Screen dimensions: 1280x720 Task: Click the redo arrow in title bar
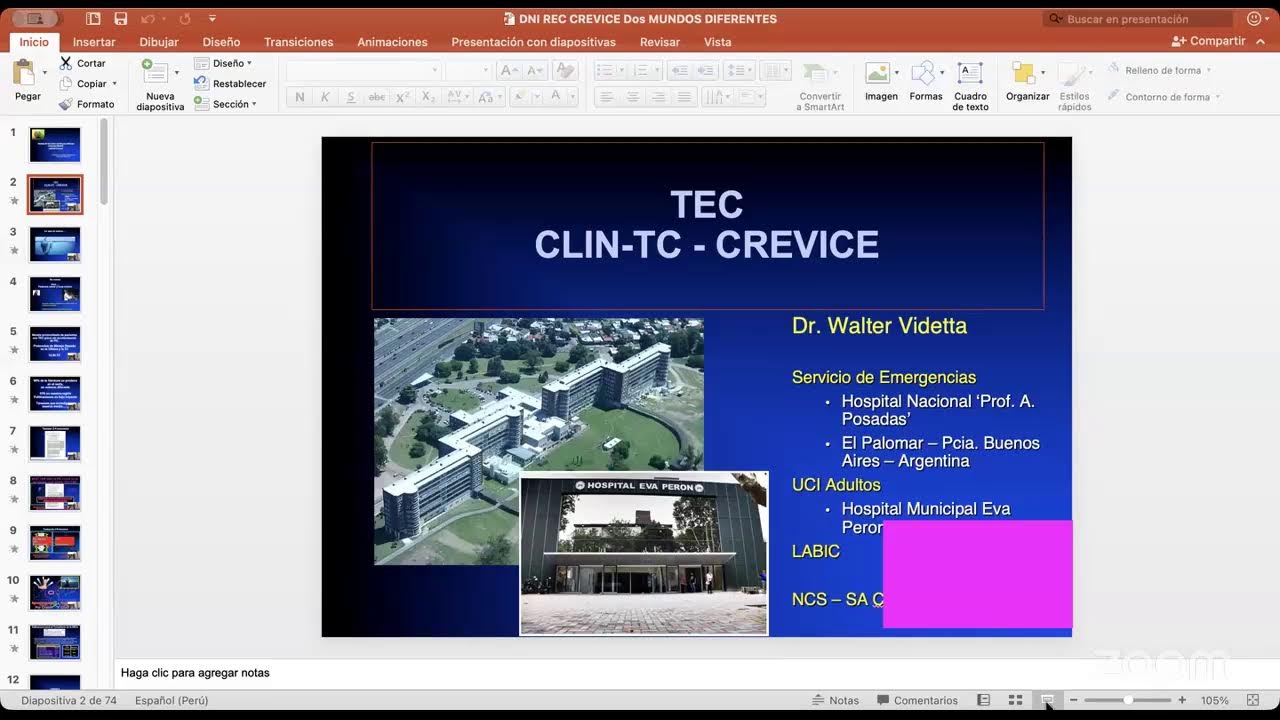(185, 19)
